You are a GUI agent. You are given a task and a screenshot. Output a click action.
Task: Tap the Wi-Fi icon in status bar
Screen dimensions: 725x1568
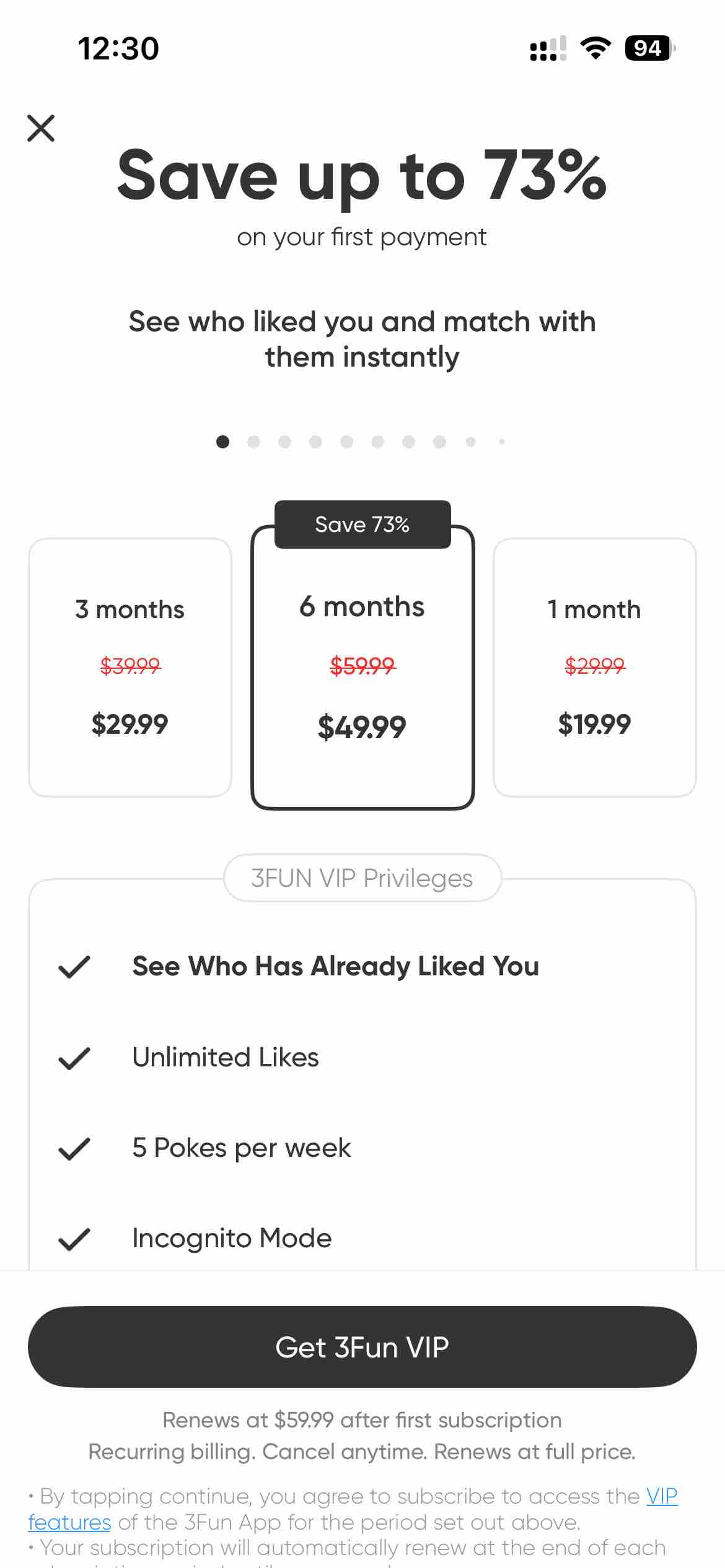pos(595,48)
